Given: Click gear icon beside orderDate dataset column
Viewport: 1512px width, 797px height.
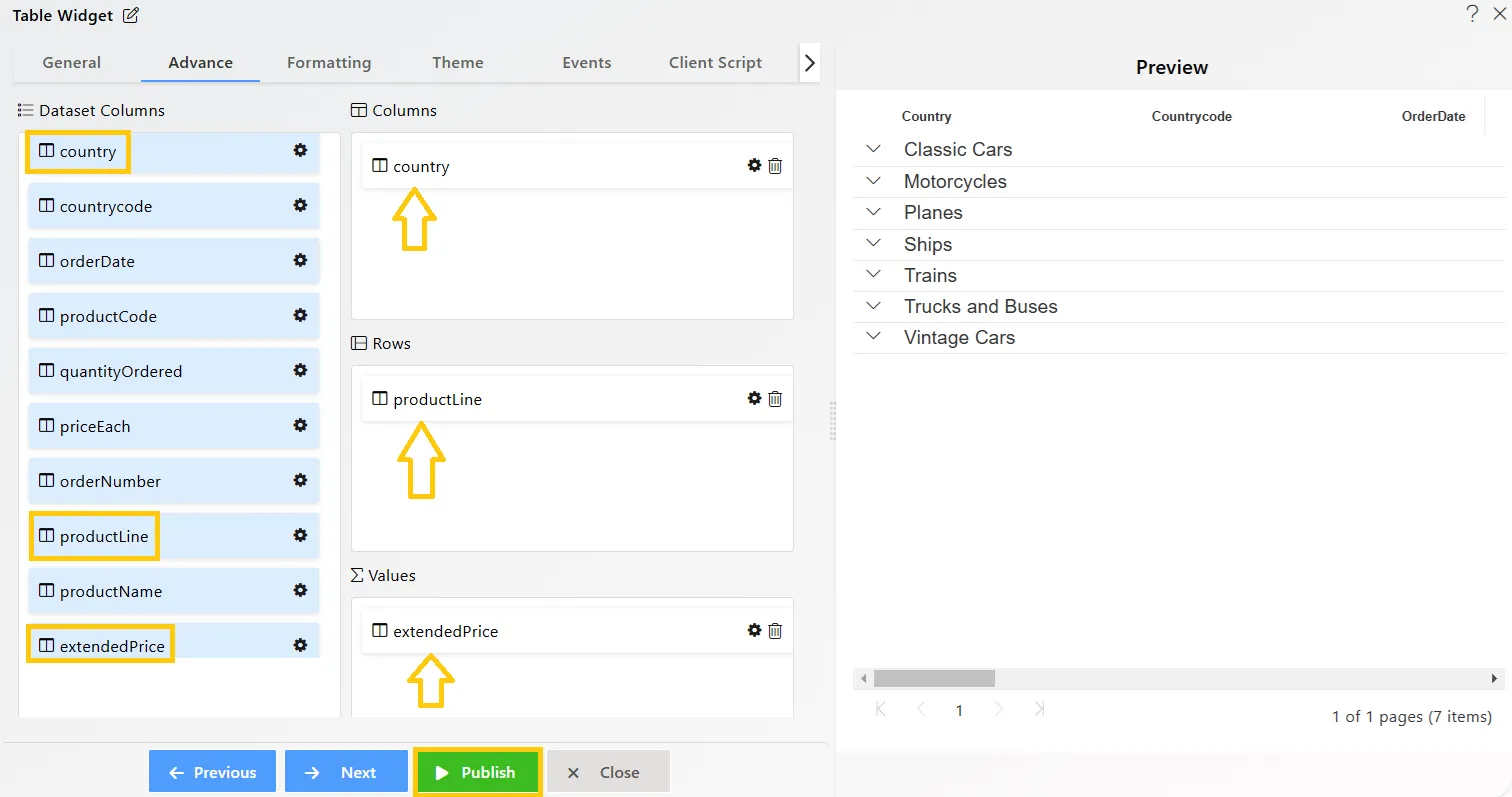Looking at the screenshot, I should (x=299, y=260).
